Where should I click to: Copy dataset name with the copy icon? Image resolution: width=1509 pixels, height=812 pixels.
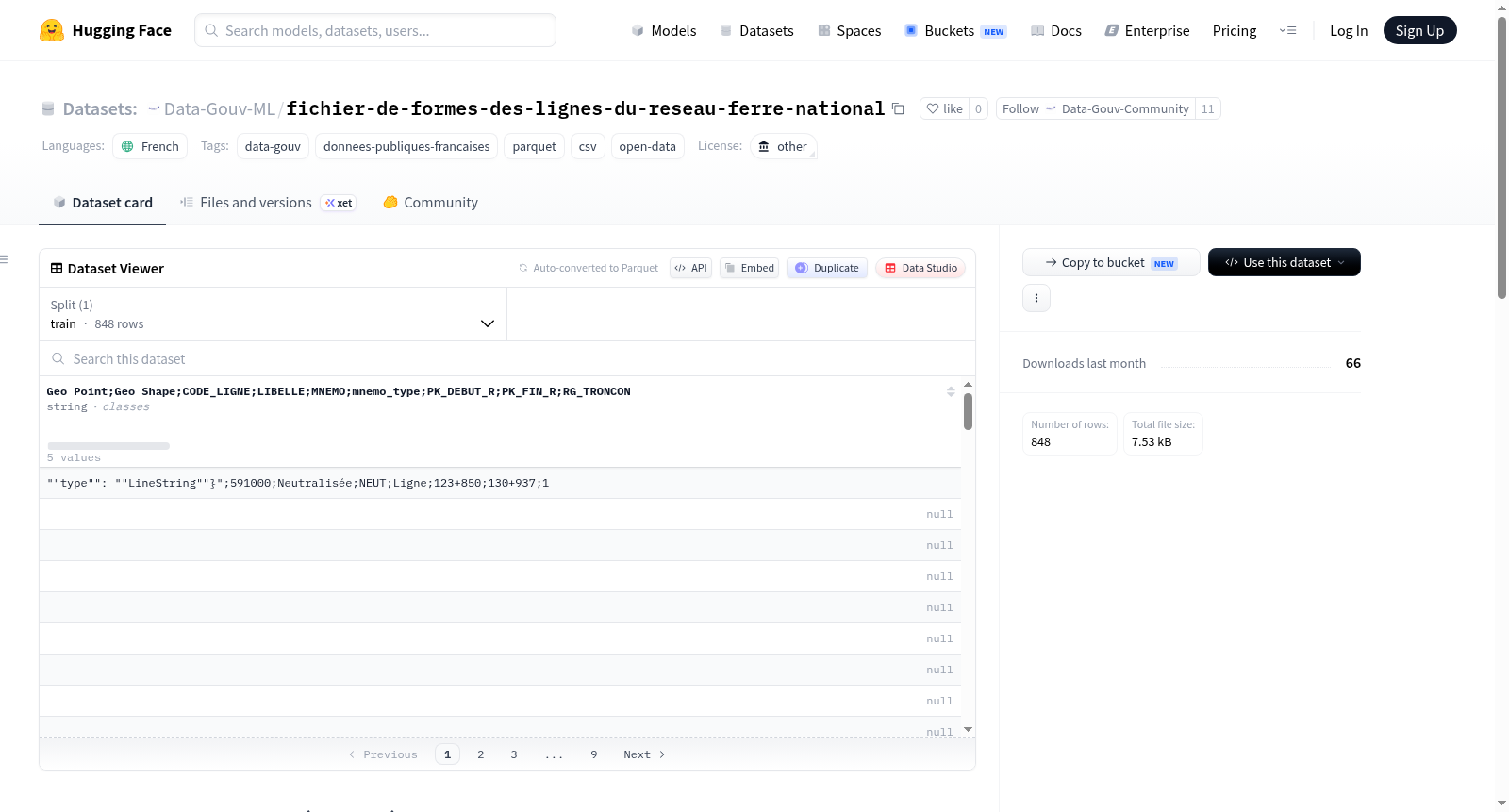[898, 108]
